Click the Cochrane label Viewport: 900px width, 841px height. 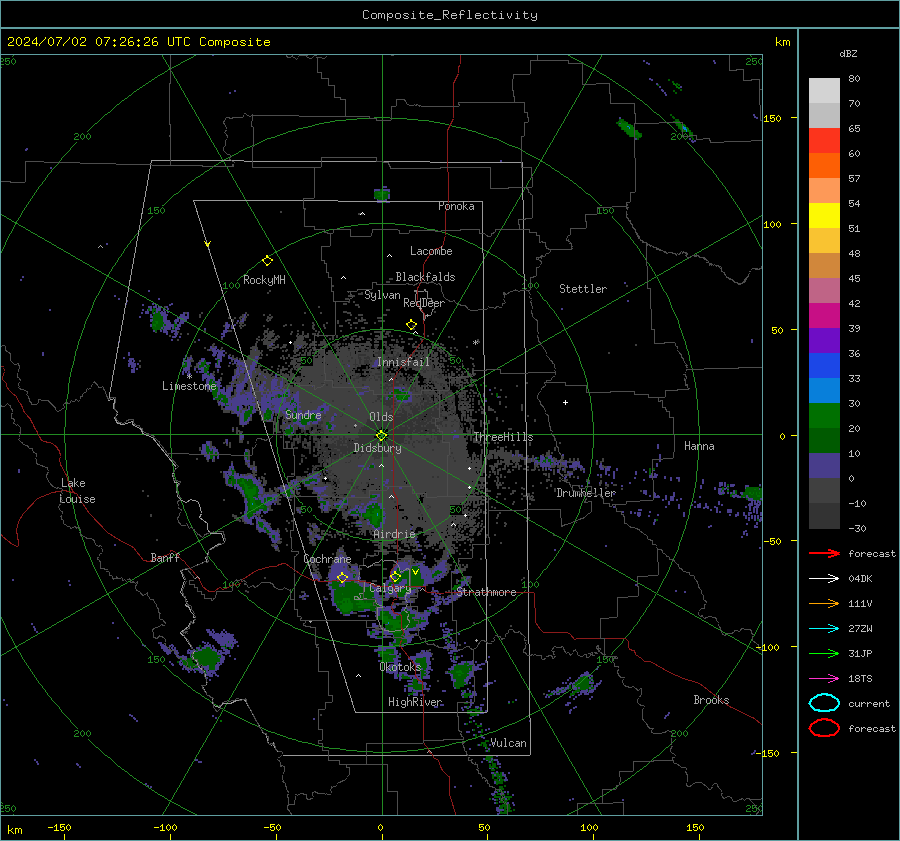[327, 559]
